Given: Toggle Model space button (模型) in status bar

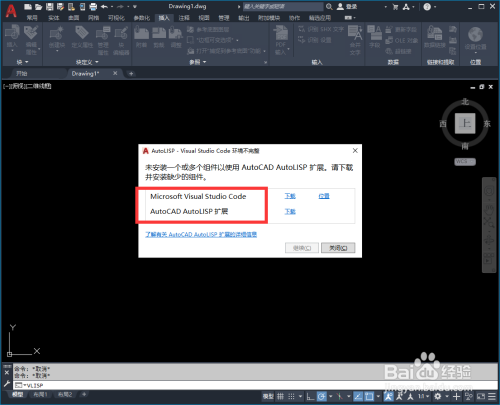Looking at the screenshot, I should (x=268, y=396).
